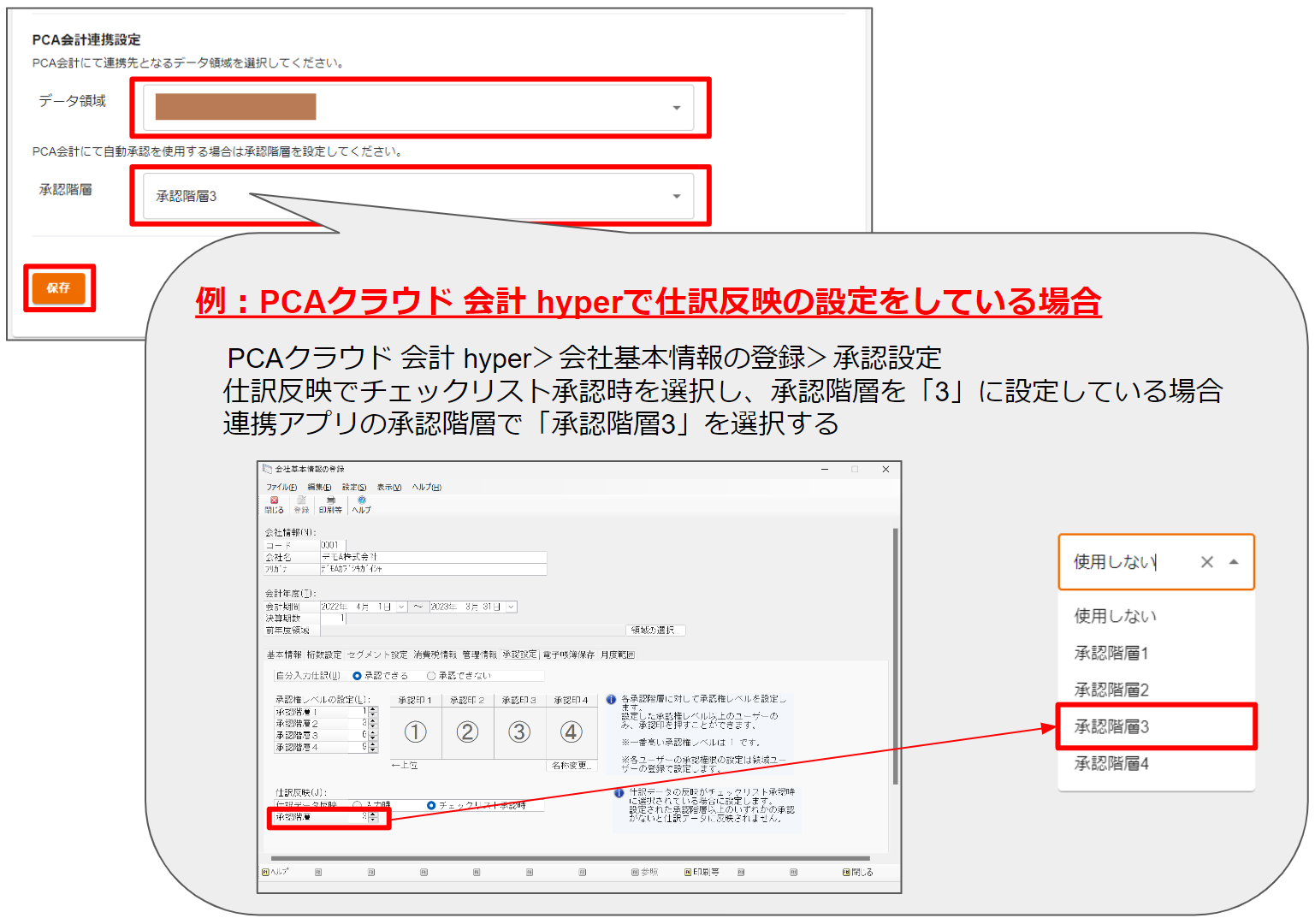Click the ヘルプ function key at bottom bar
Viewport: 1315px width, 924px height.
(275, 873)
